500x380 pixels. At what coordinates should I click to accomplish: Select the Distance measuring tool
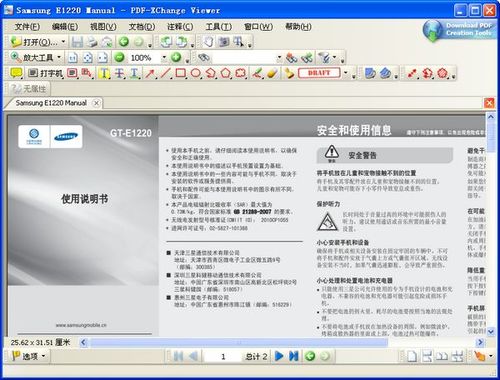(412, 73)
